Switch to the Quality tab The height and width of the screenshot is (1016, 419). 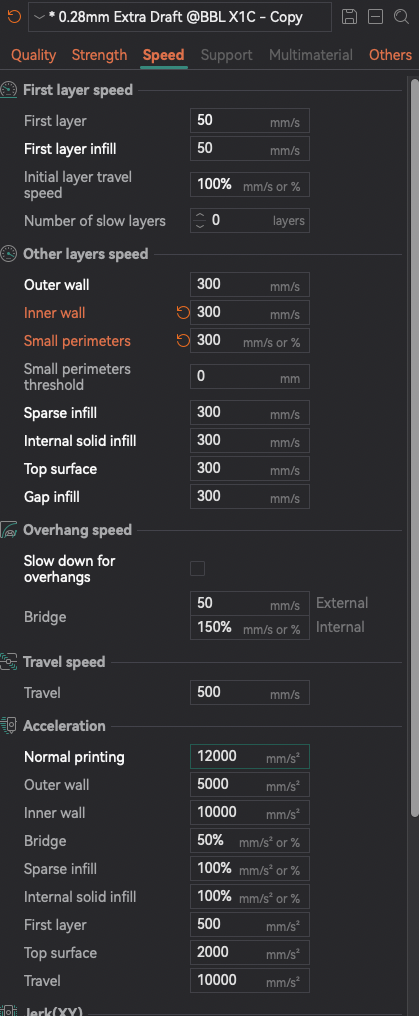click(34, 55)
